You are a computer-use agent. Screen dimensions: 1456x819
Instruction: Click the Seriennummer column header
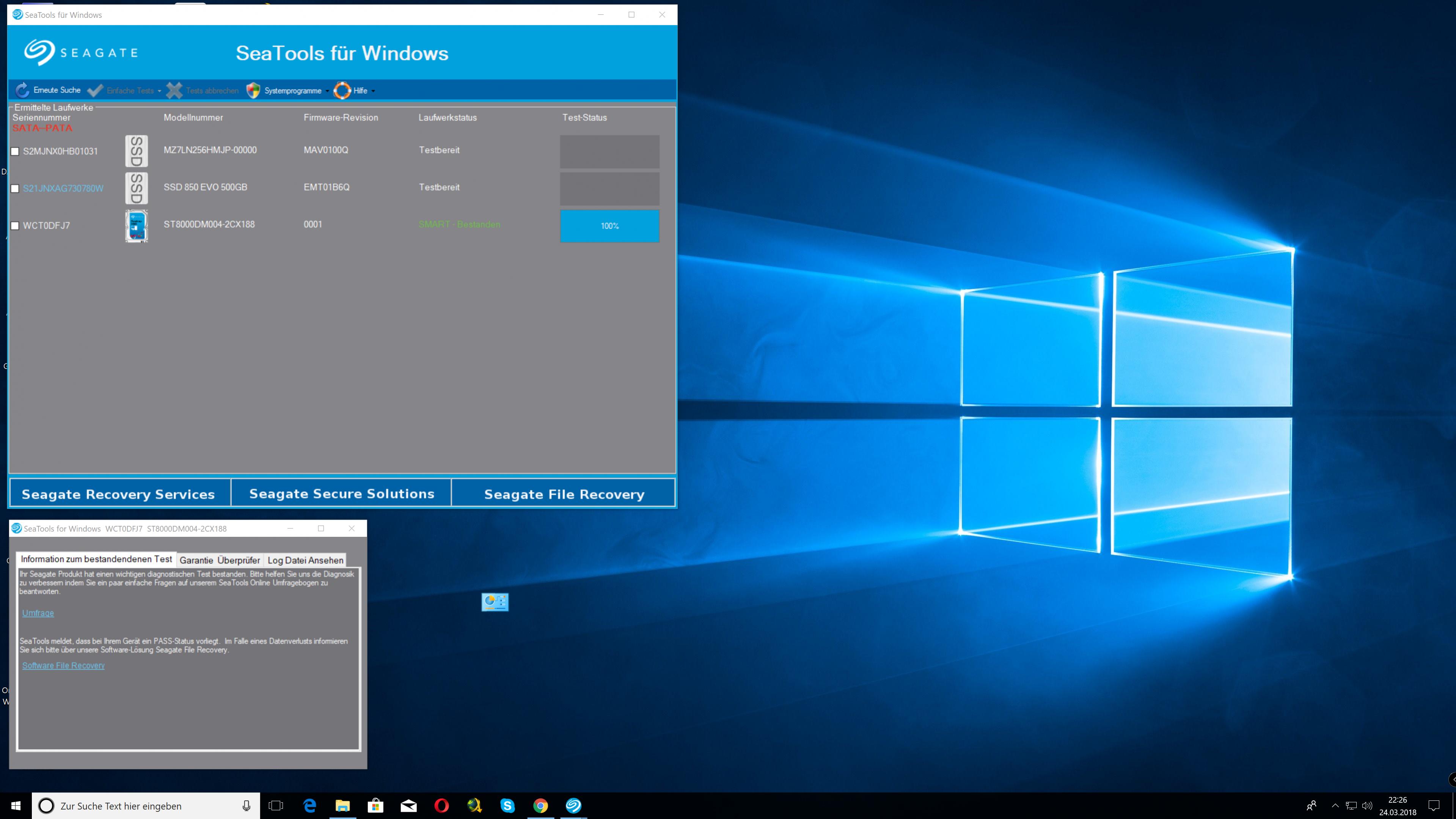[42, 118]
